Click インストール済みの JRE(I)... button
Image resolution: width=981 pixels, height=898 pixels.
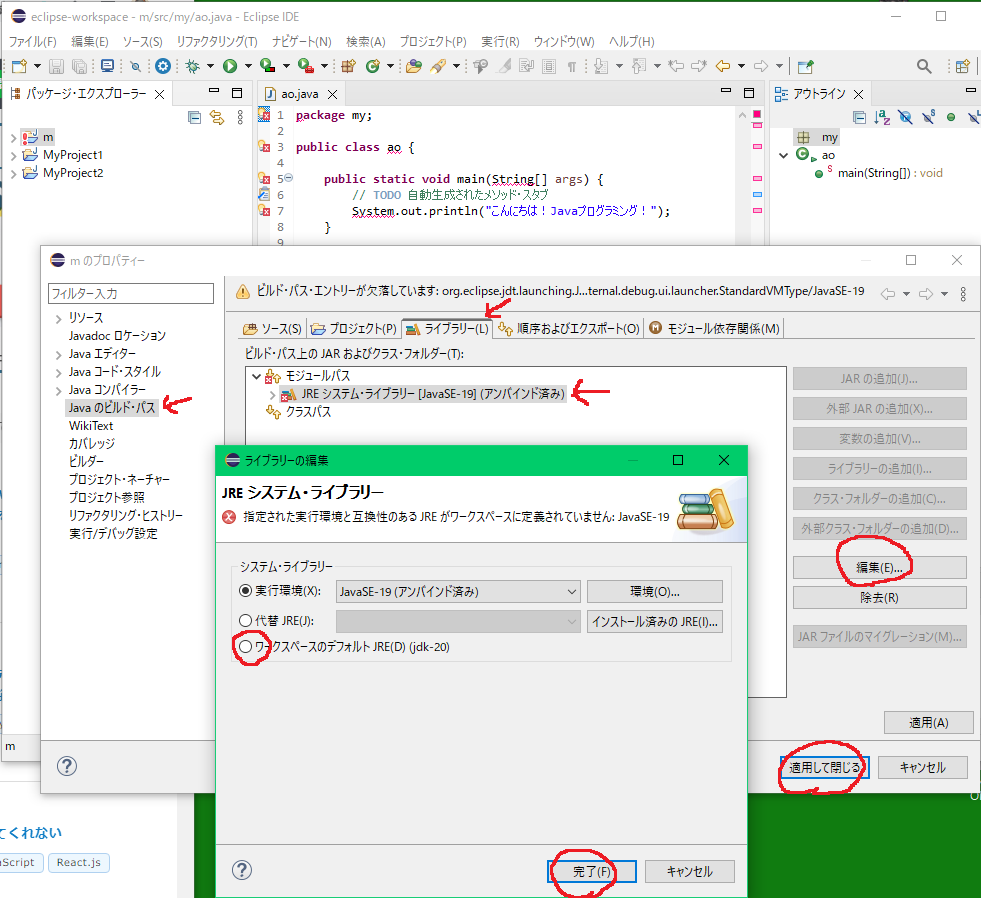click(654, 621)
